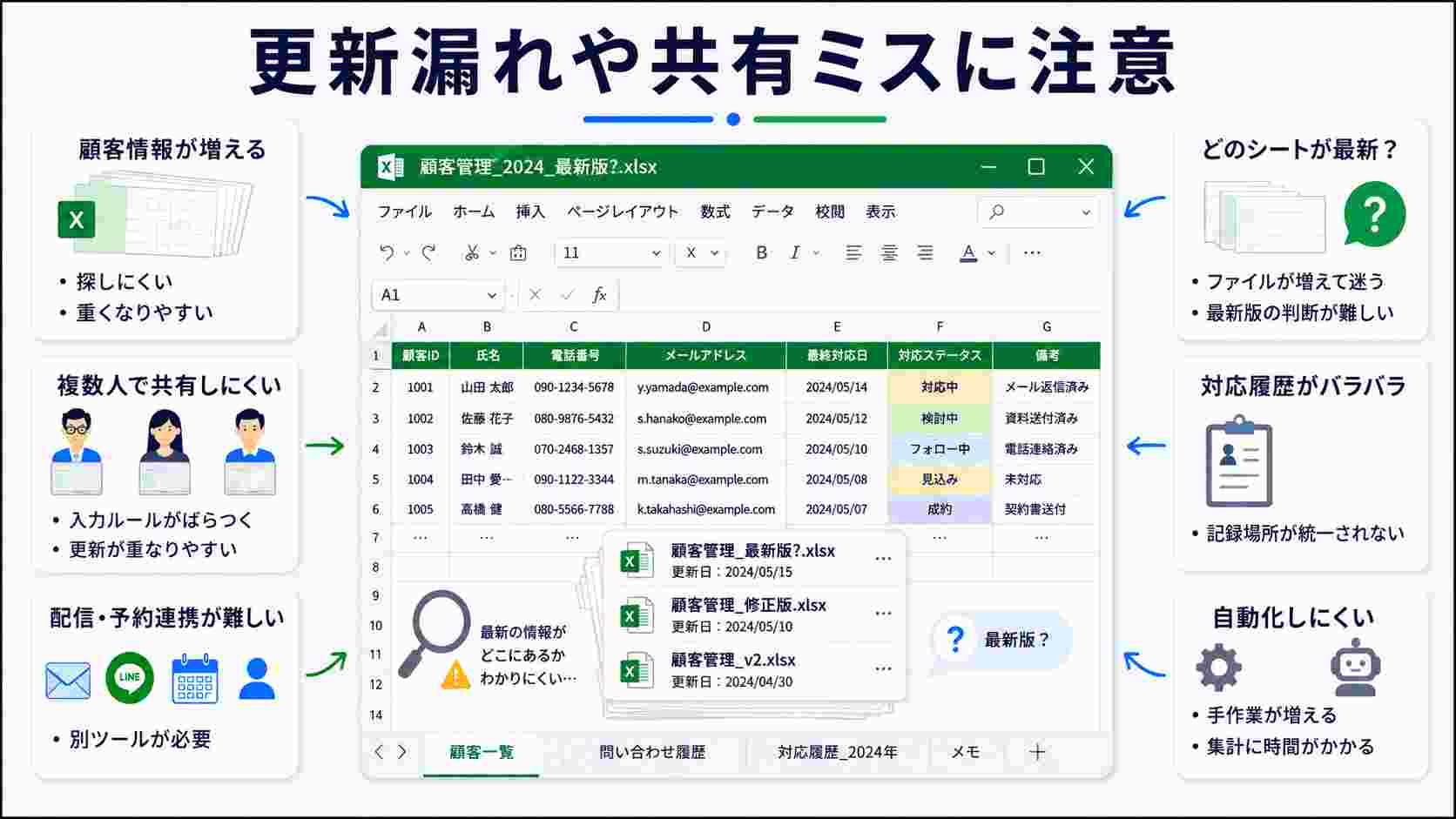This screenshot has height=819, width=1456.
Task: Select the Cut scissors icon
Action: click(472, 252)
